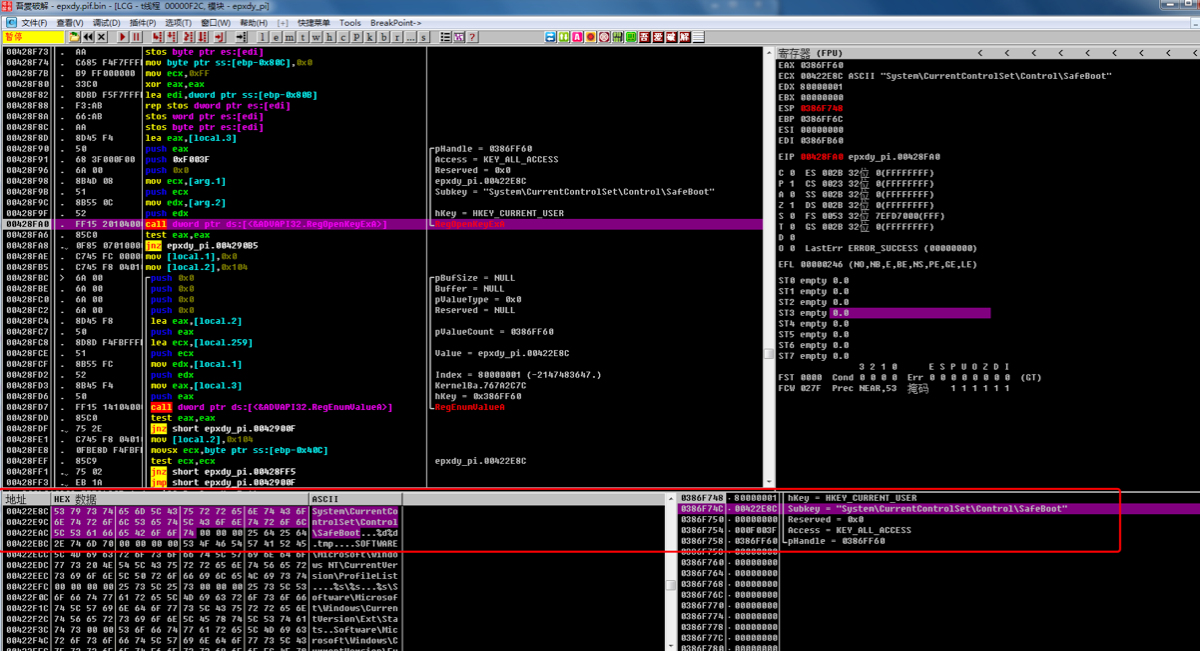Restart the program with rewind icon
1200x651 pixels.
click(x=88, y=37)
